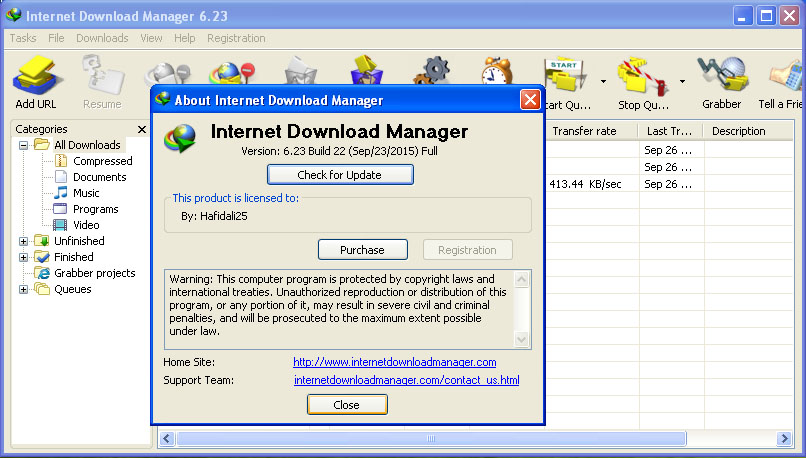The width and height of the screenshot is (806, 458).
Task: Click the Purchase button
Action: (363, 250)
